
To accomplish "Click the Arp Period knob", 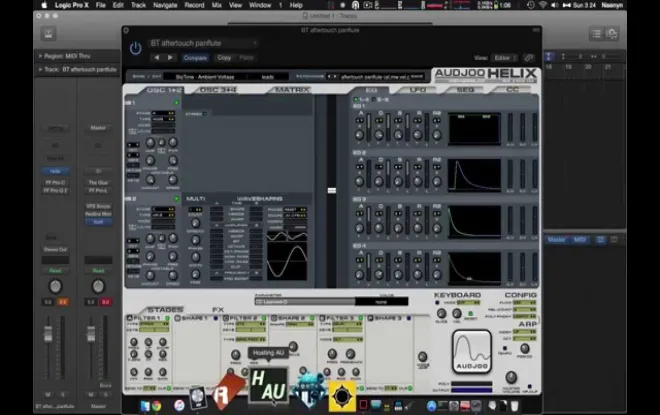I will click(524, 348).
